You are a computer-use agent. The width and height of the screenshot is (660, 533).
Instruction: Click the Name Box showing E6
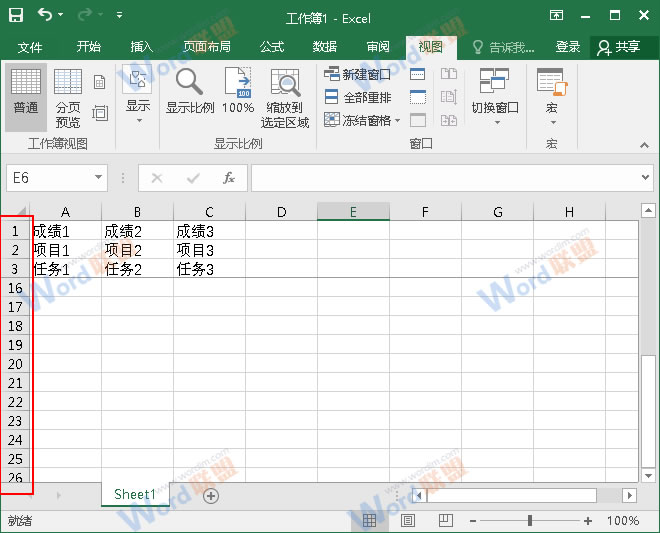(x=50, y=178)
